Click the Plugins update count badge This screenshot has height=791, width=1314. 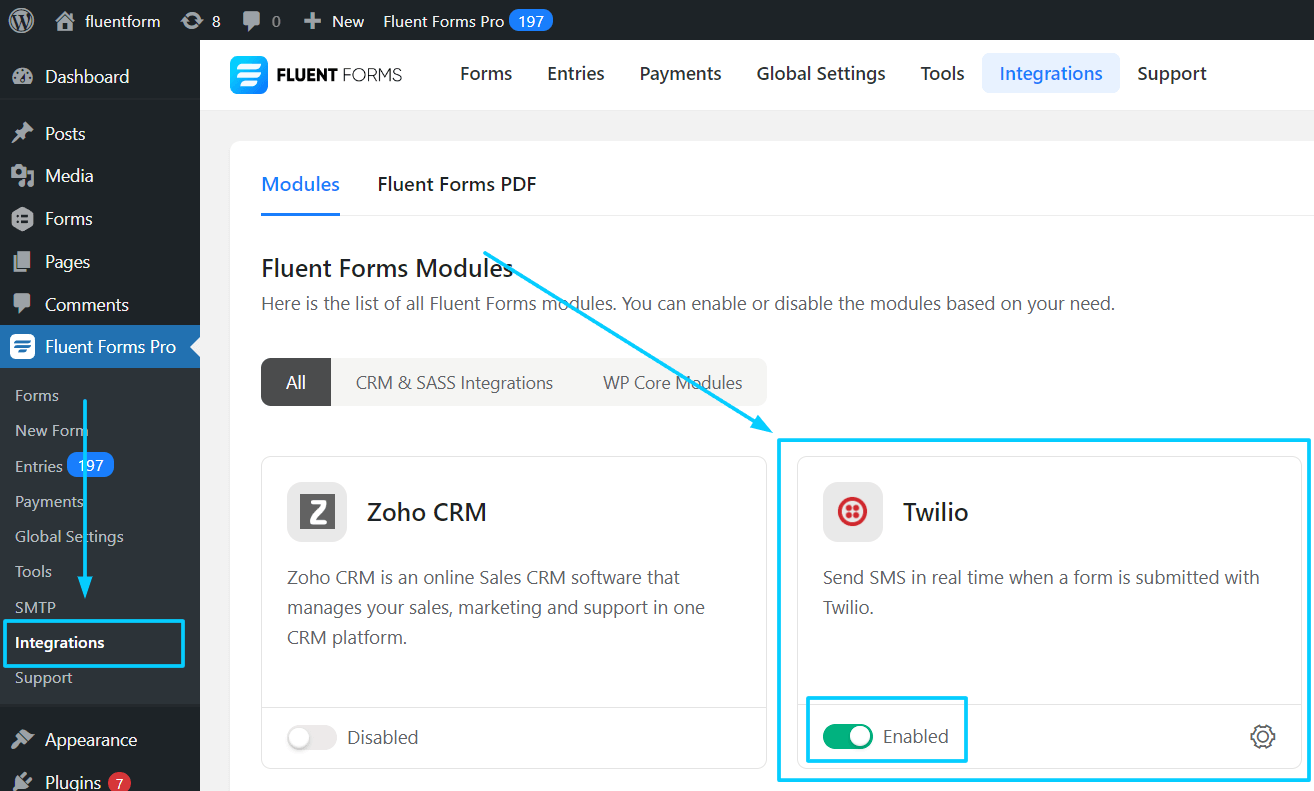coord(118,781)
